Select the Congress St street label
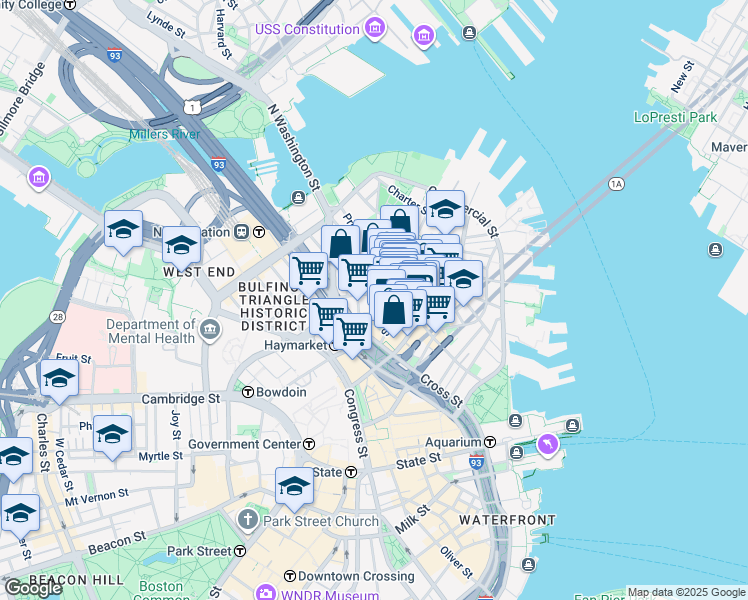The image size is (748, 600). tap(356, 423)
